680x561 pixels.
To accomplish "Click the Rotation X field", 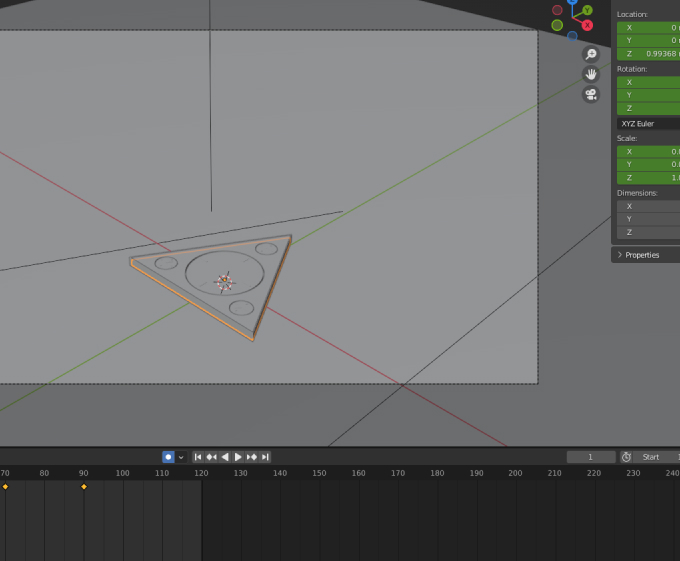I will [x=648, y=82].
